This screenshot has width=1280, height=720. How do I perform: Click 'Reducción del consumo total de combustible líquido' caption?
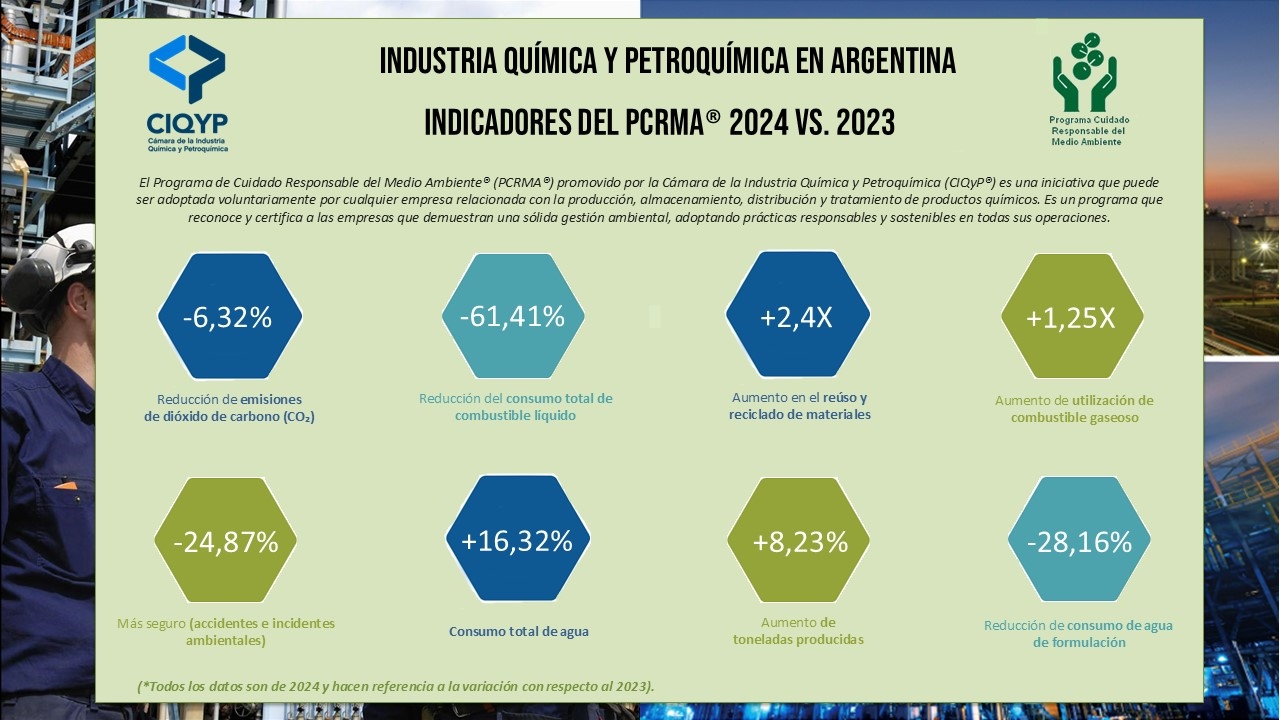pyautogui.click(x=515, y=406)
